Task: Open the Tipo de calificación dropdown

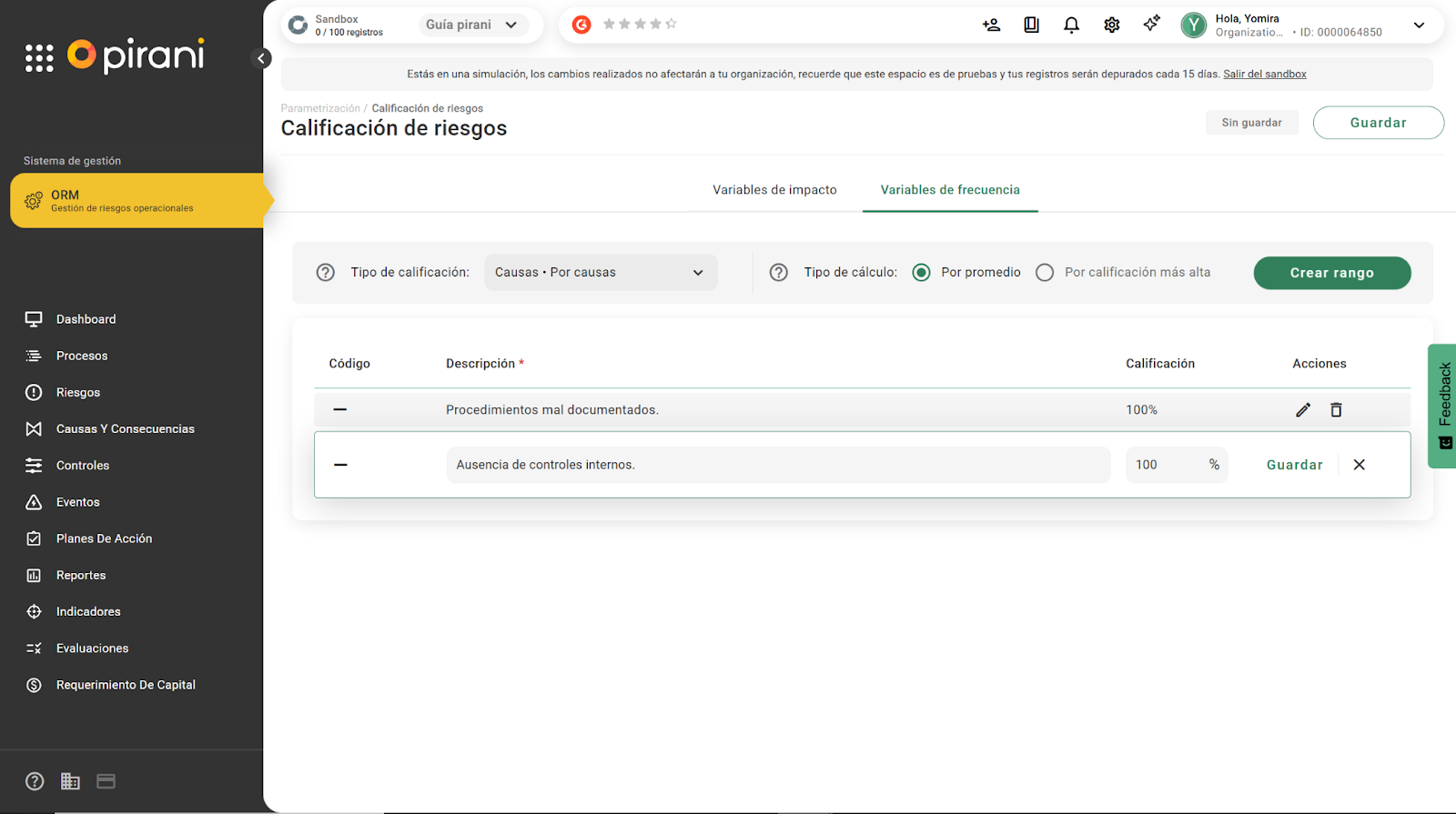Action: coord(600,273)
